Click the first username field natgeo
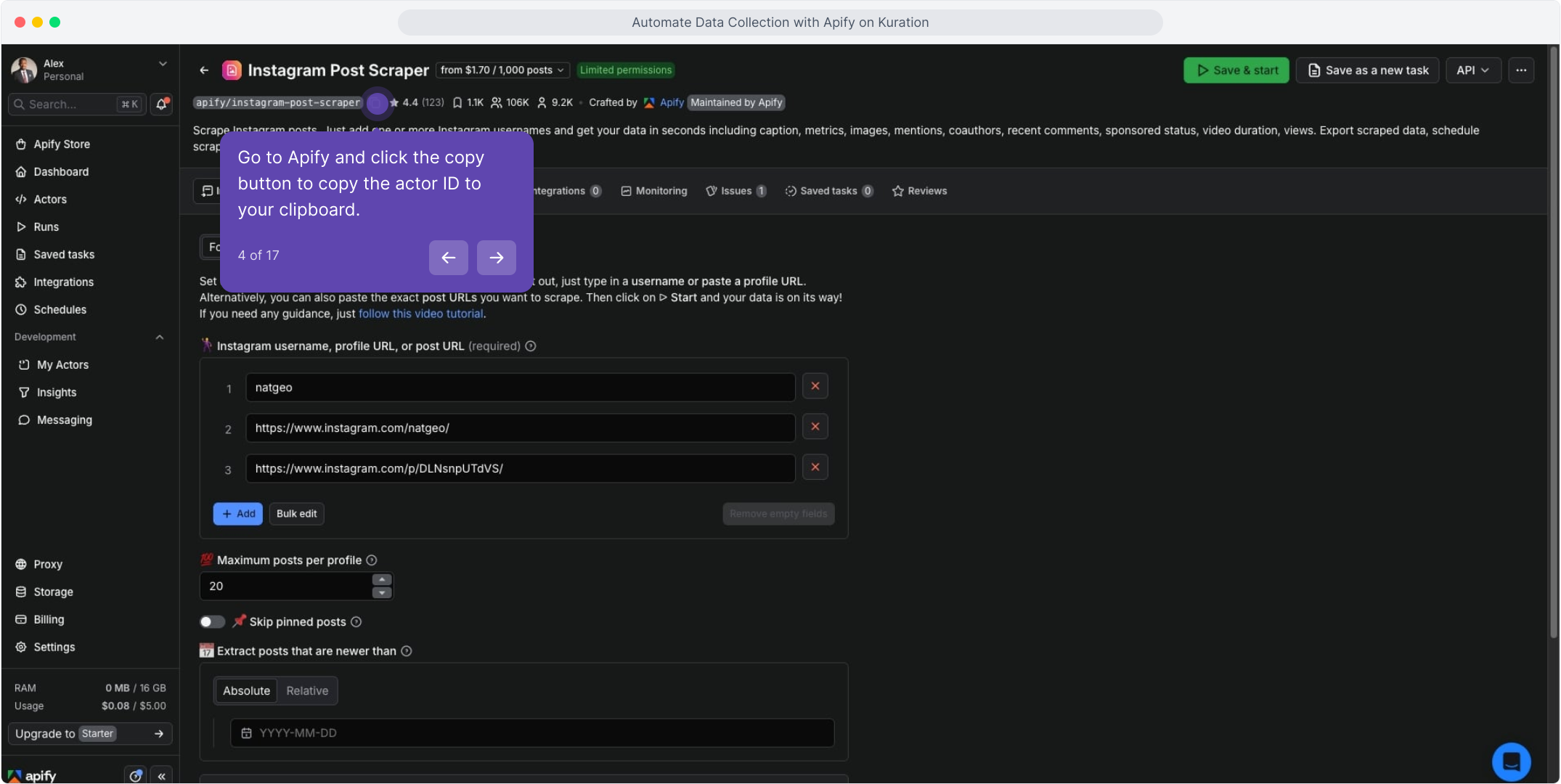The height and width of the screenshot is (784, 1561). pyautogui.click(x=521, y=387)
